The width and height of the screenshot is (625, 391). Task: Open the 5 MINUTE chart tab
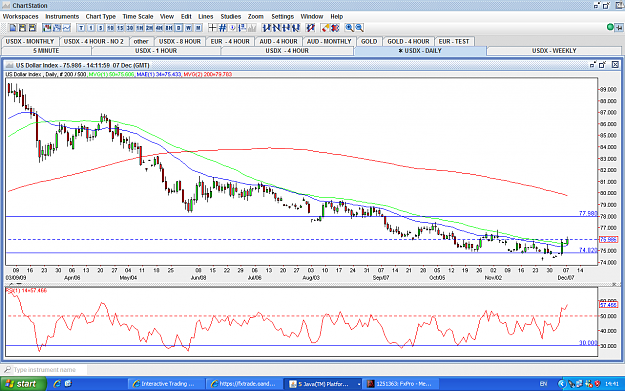pyautogui.click(x=46, y=51)
